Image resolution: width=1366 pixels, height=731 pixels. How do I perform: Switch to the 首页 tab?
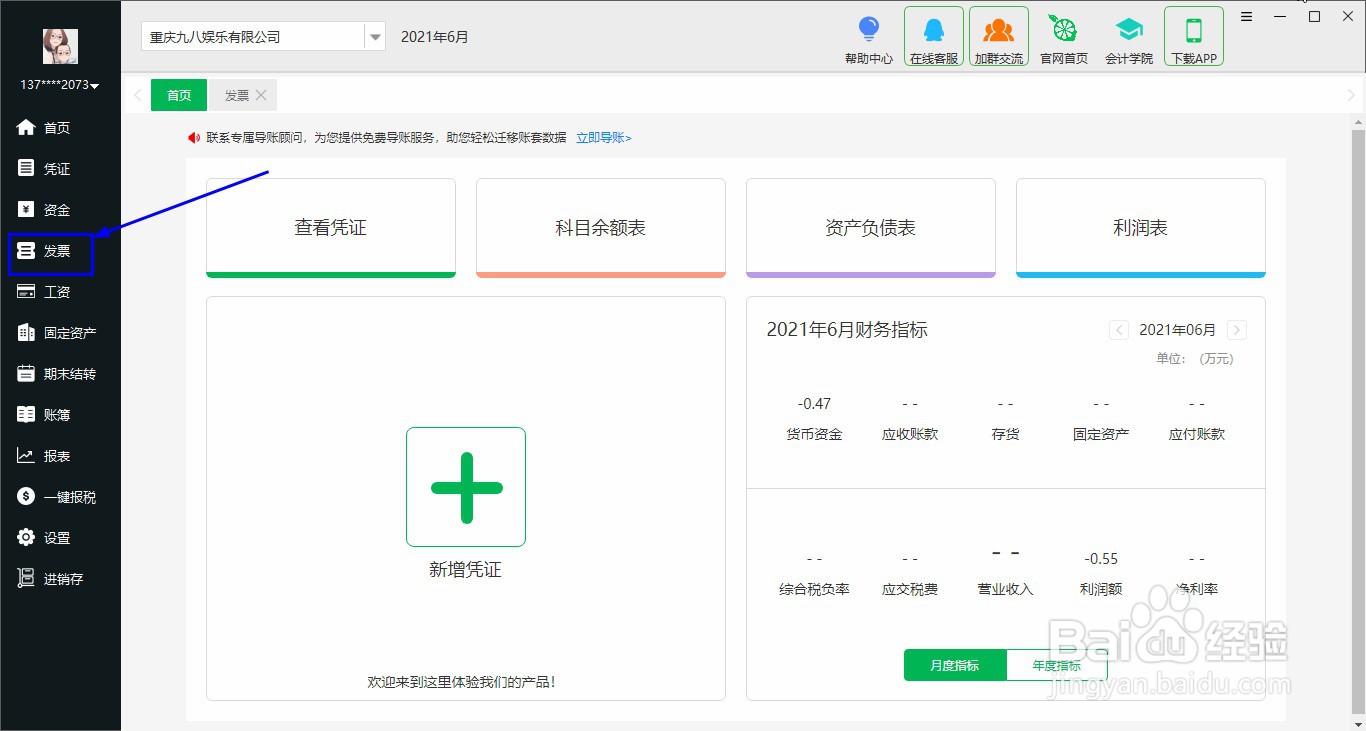(178, 95)
